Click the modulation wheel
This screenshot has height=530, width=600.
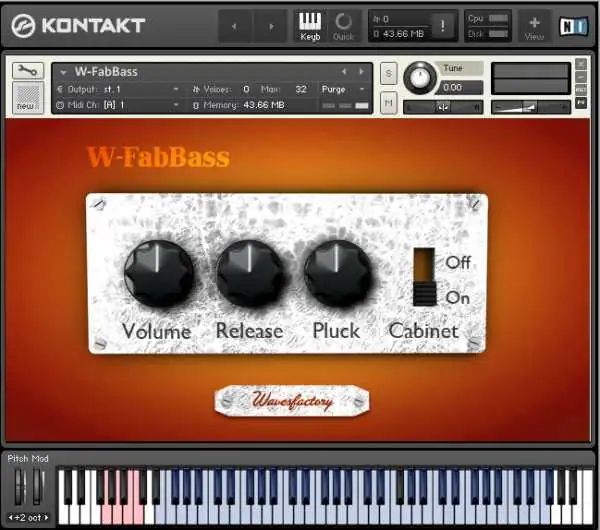tap(38, 486)
